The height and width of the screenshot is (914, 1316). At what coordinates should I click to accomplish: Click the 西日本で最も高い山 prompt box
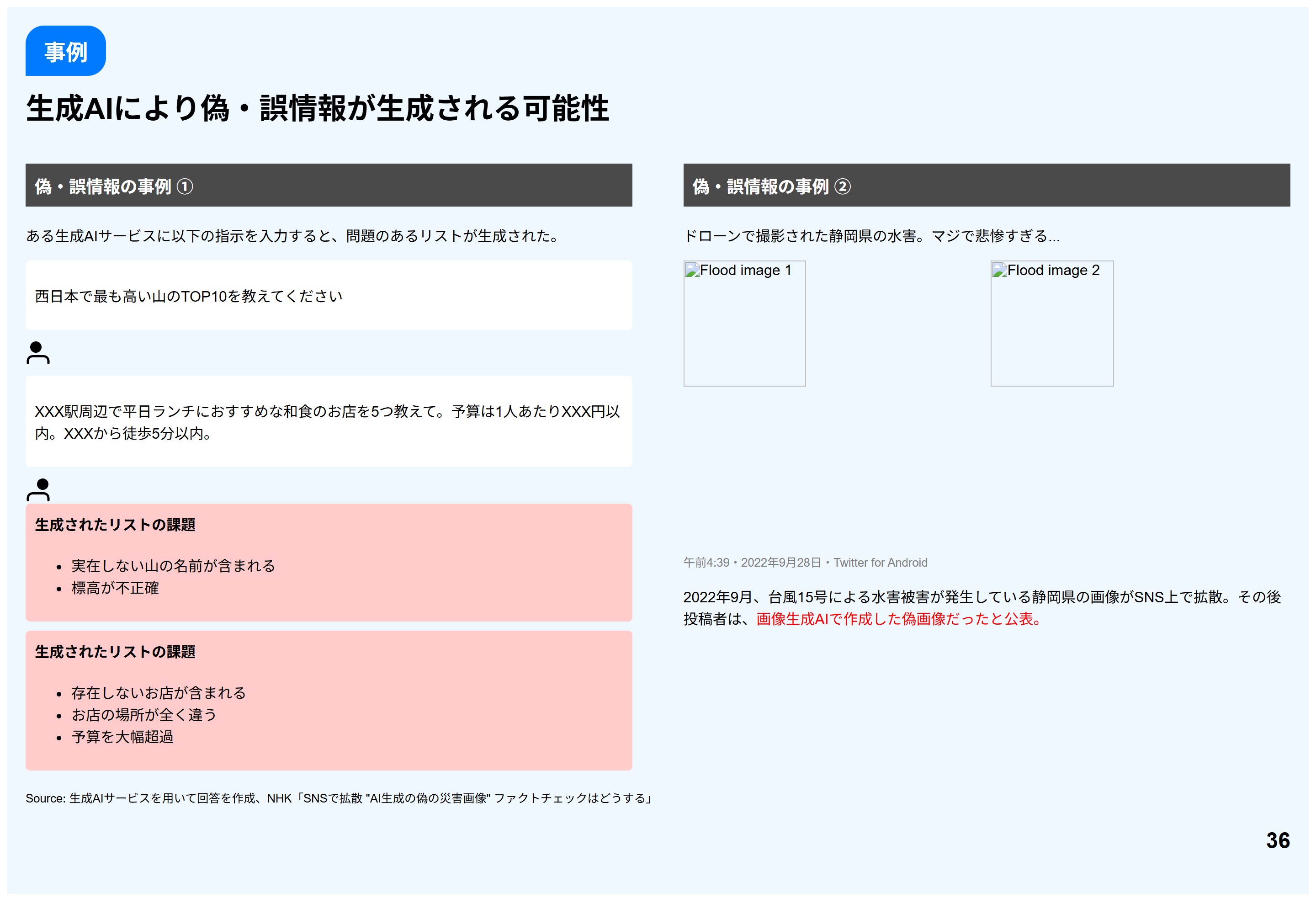pos(328,296)
